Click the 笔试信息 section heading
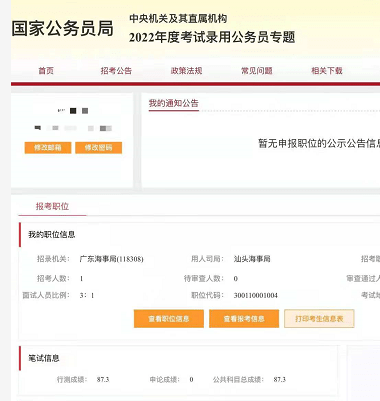Screen dimensions: 380x401 (44, 358)
